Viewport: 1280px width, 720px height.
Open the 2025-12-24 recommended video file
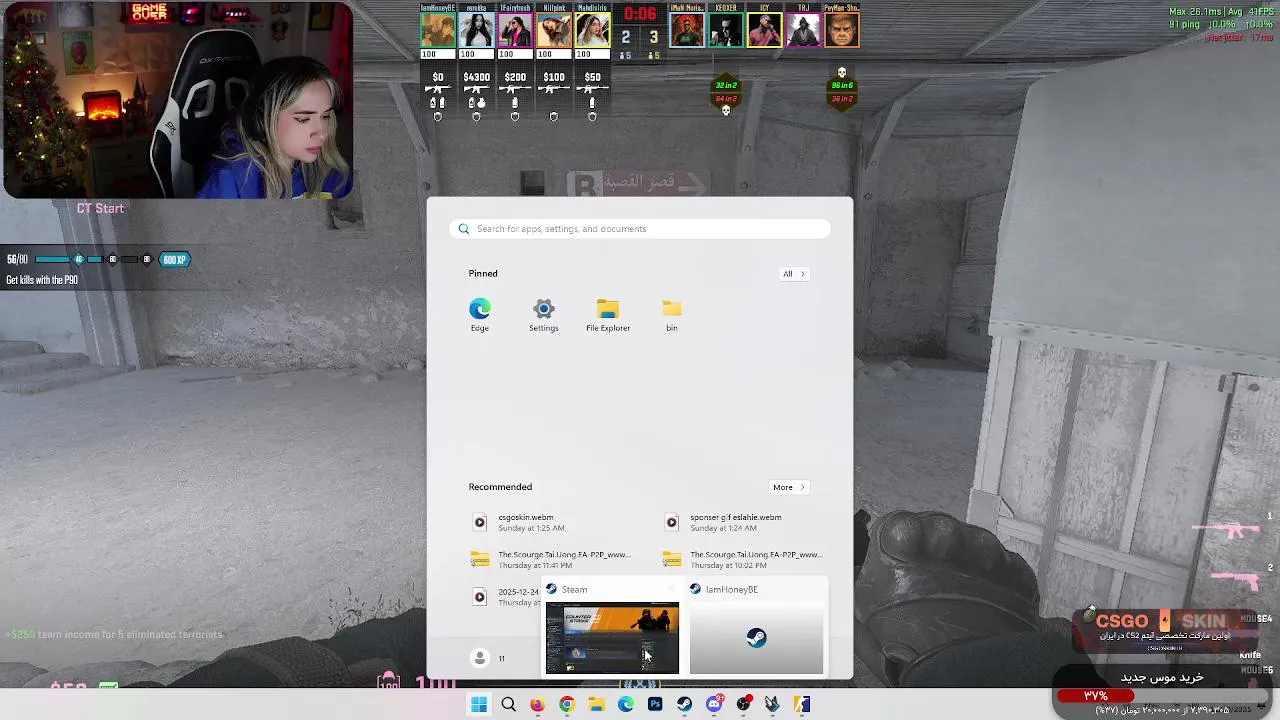click(x=505, y=597)
